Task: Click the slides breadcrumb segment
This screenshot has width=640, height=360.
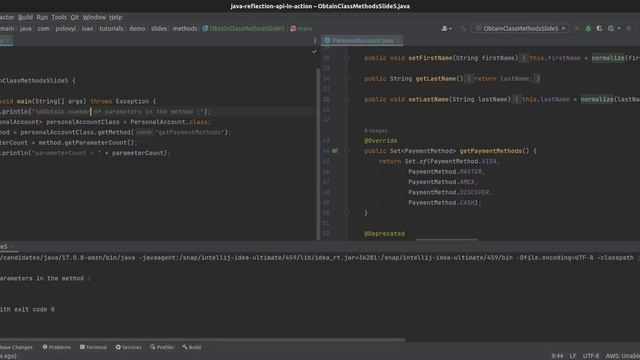Action: 159,29
